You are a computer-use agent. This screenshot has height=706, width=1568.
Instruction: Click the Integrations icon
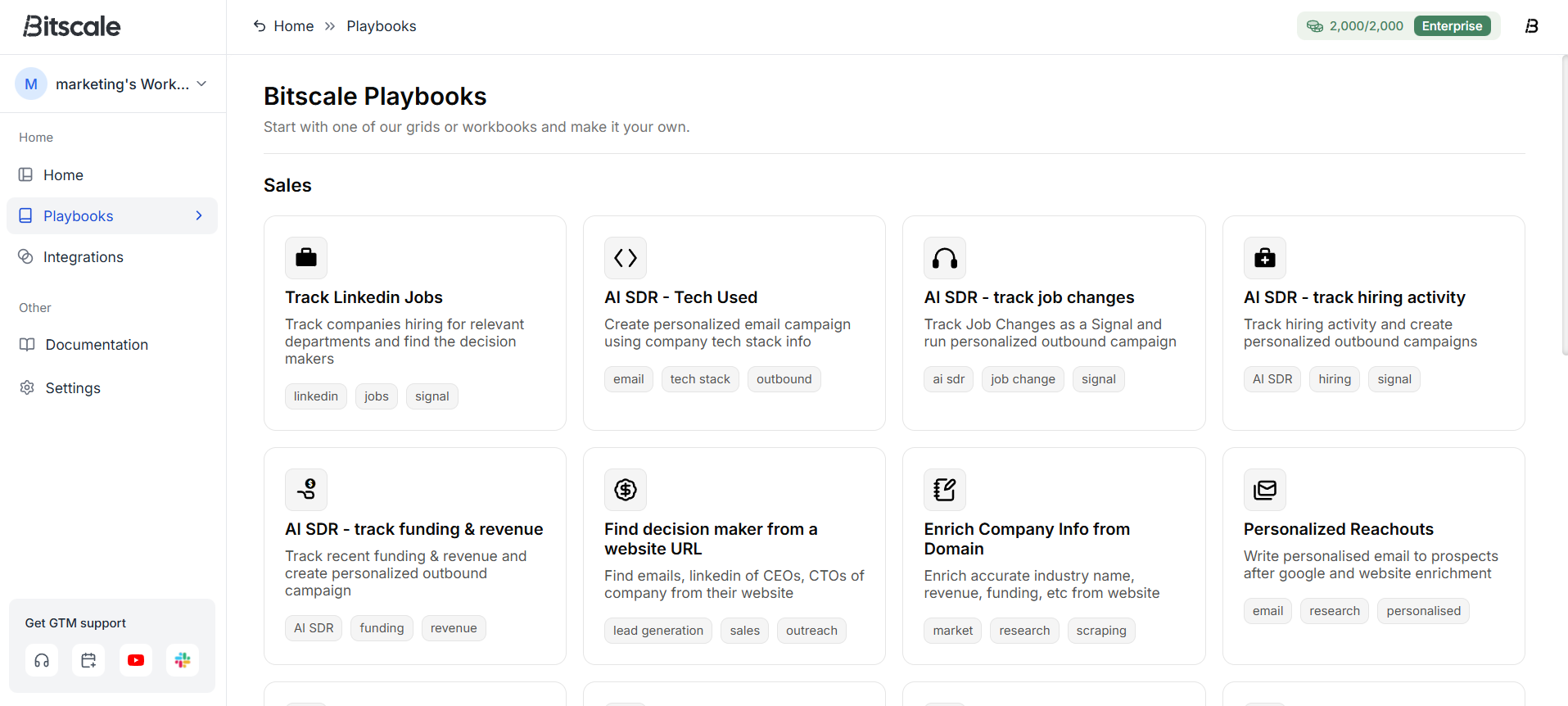point(26,256)
